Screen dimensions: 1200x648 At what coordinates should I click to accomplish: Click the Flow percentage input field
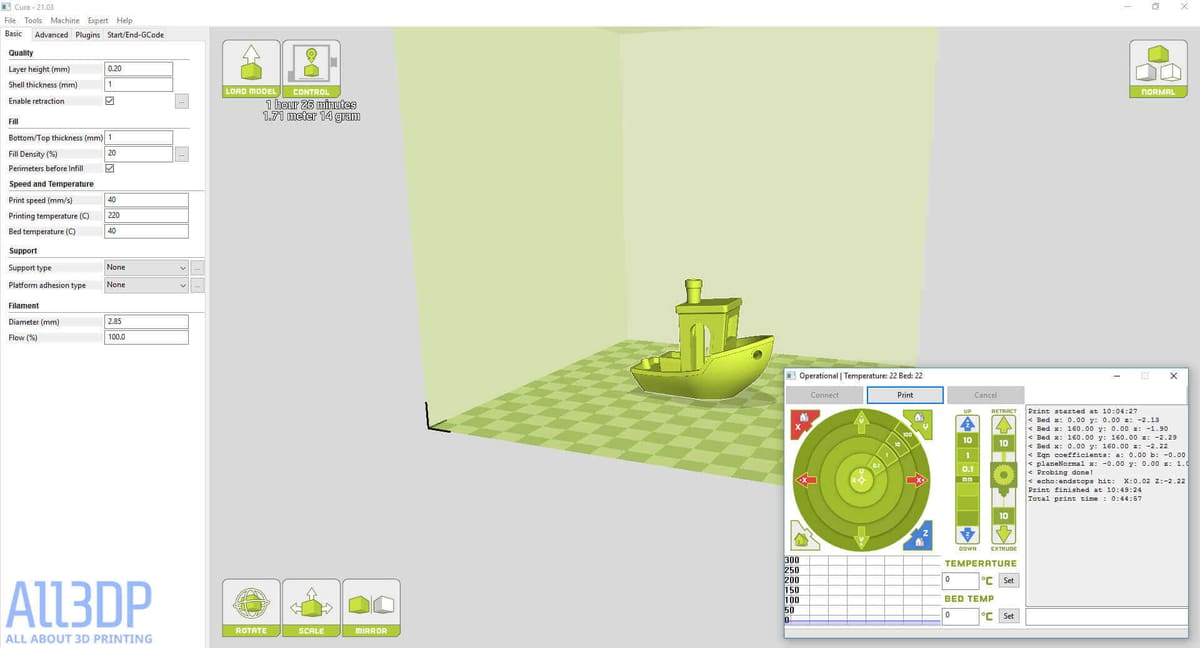(x=146, y=338)
